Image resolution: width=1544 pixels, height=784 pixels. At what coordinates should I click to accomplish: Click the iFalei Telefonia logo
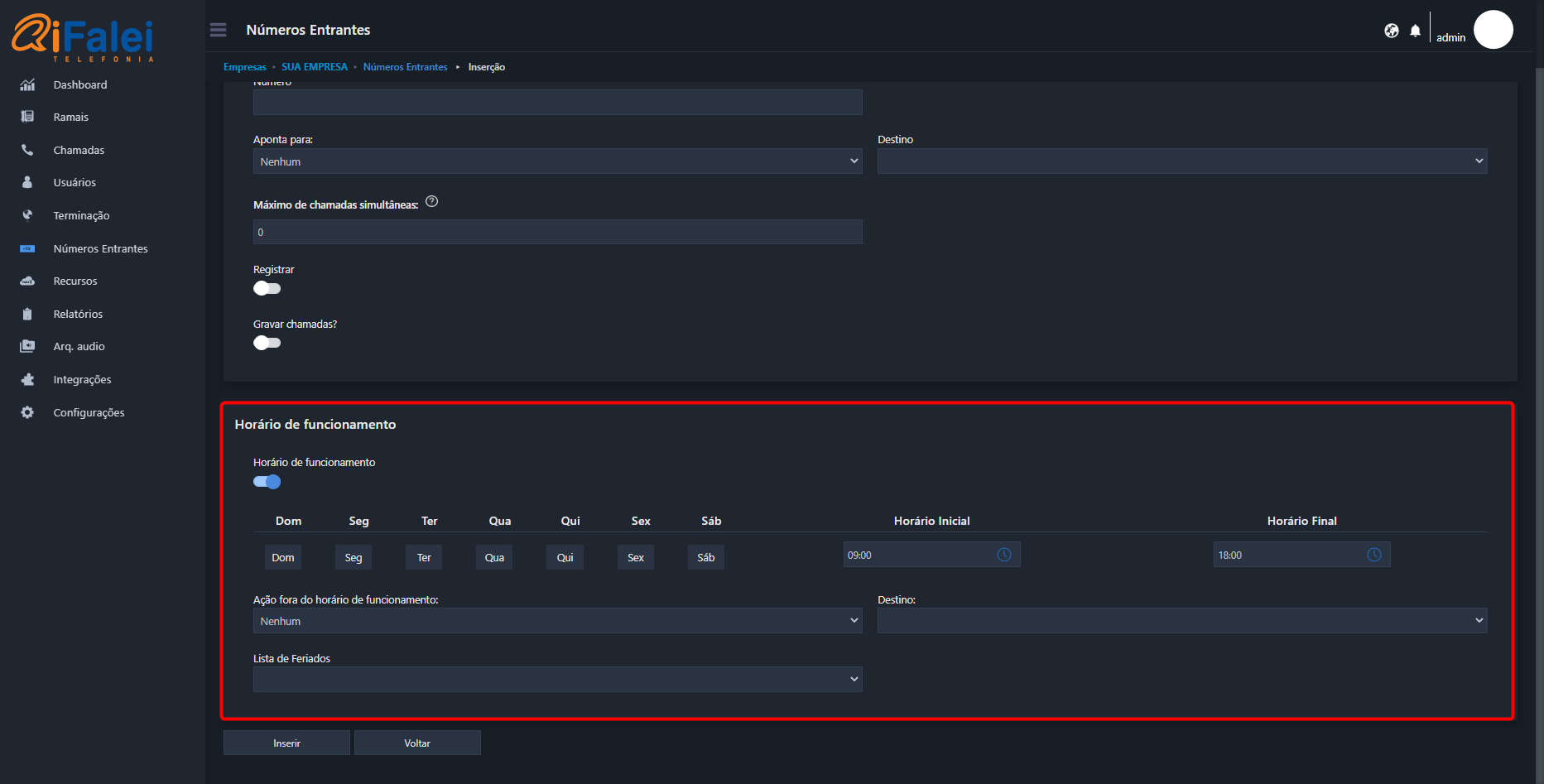click(83, 38)
